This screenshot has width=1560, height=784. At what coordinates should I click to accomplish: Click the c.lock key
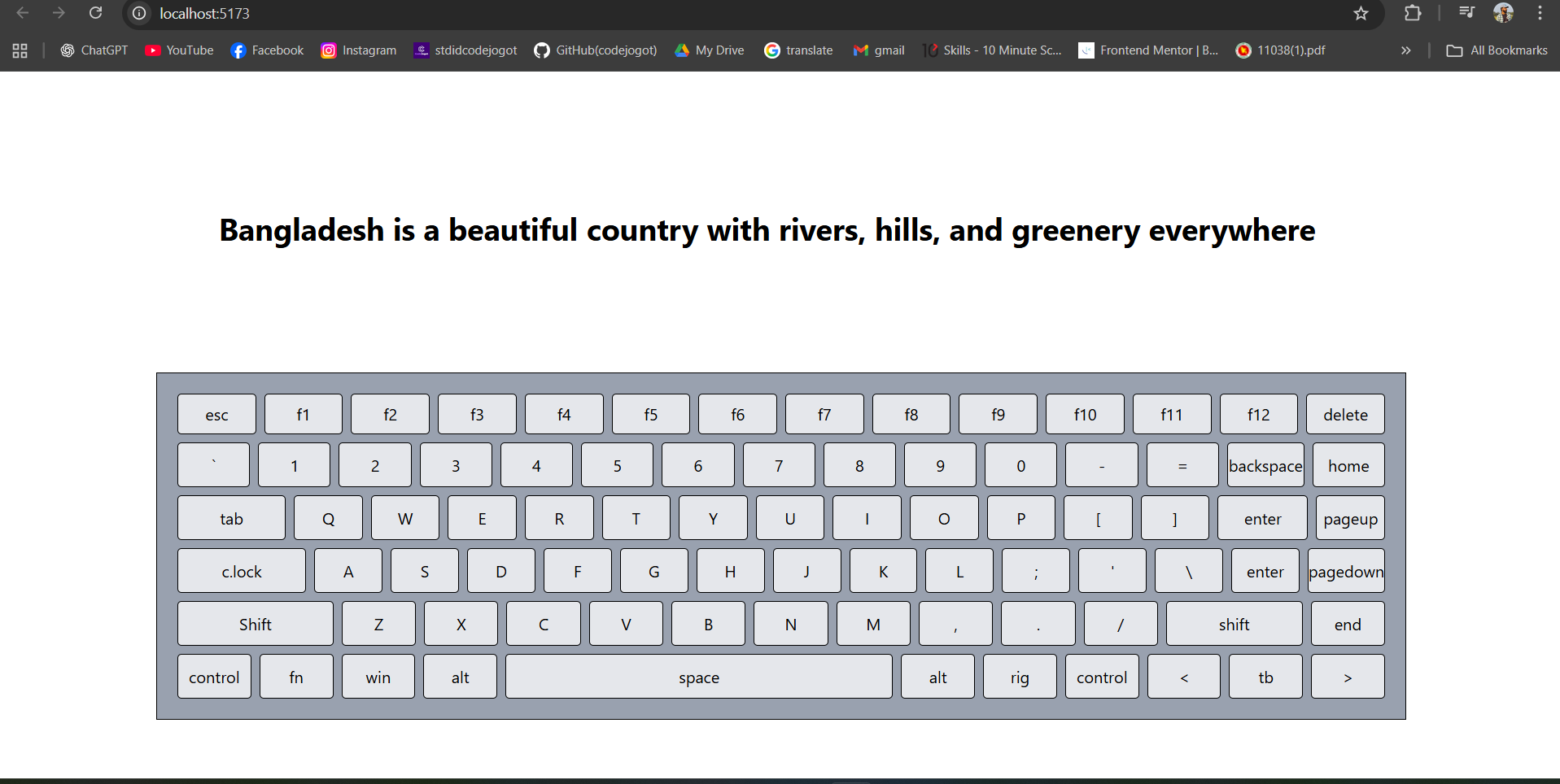pyautogui.click(x=242, y=571)
